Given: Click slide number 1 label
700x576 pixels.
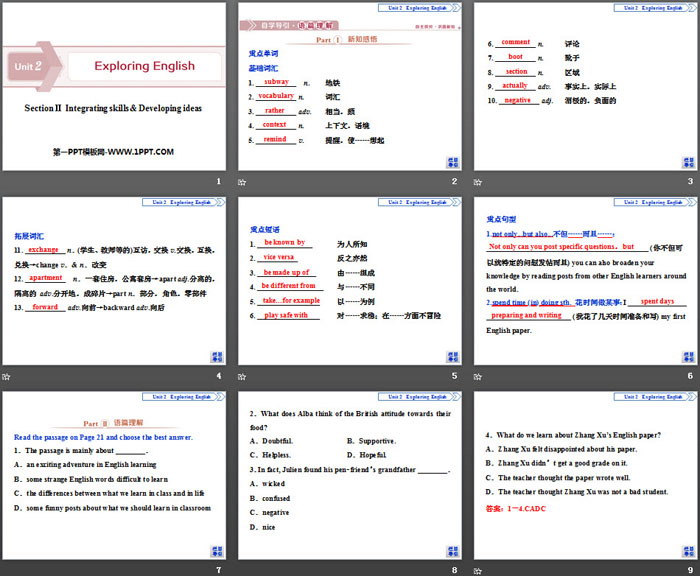Looking at the screenshot, I should (x=219, y=181).
